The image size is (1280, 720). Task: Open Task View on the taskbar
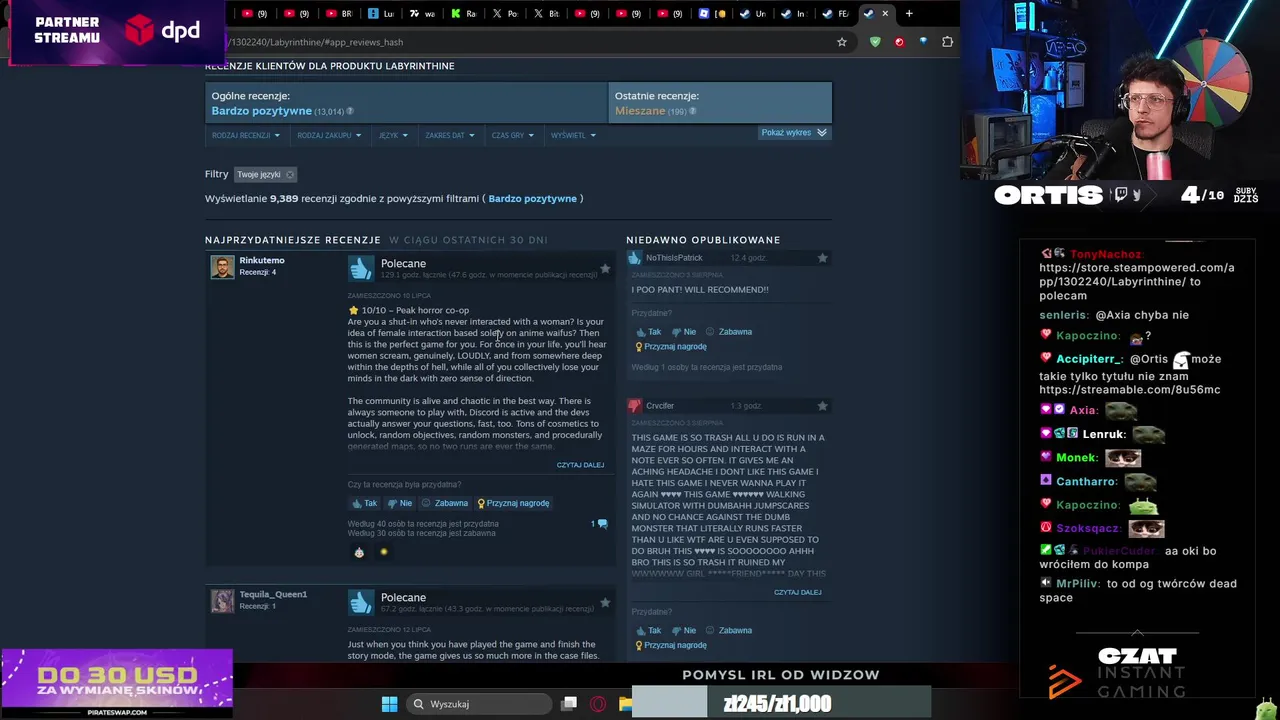[x=569, y=704]
